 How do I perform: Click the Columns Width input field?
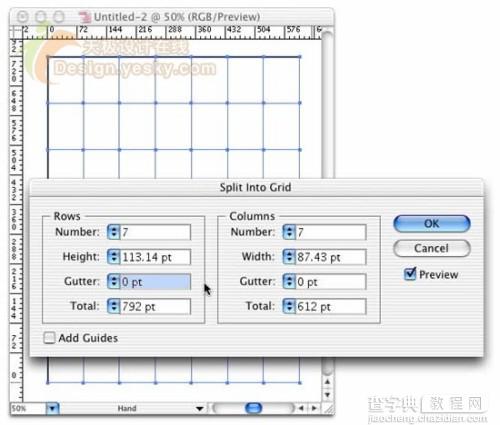pos(331,257)
